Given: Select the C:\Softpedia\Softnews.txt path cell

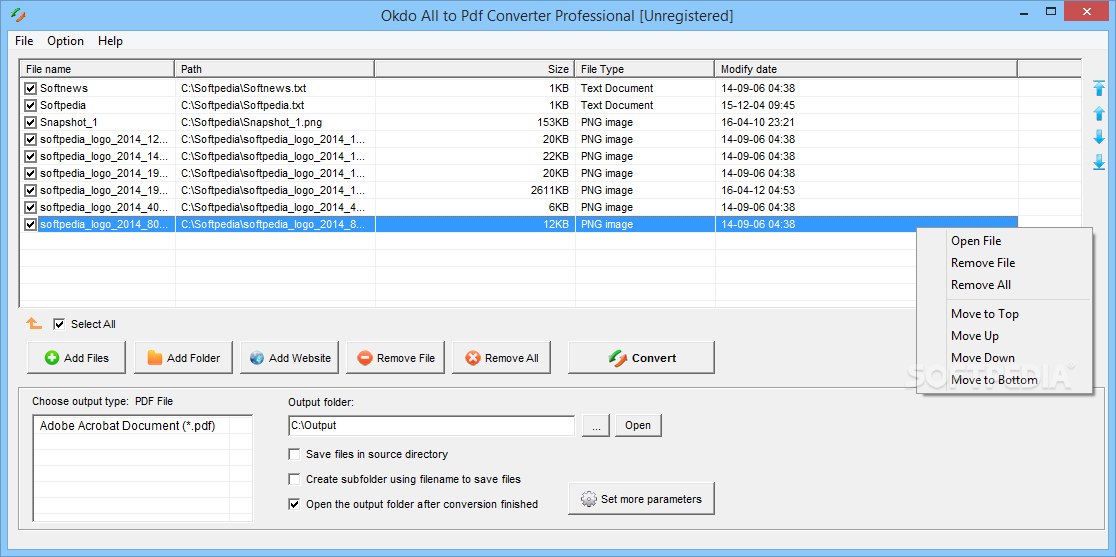Looking at the screenshot, I should pos(243,88).
